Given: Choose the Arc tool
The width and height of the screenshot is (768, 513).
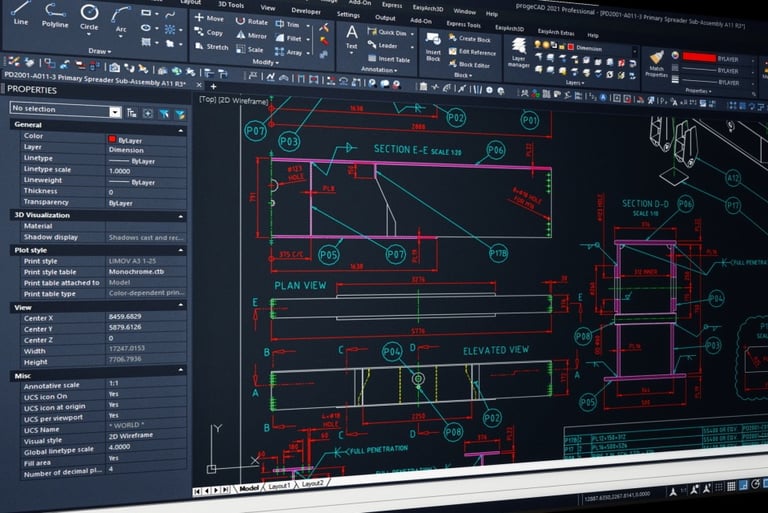Looking at the screenshot, I should [120, 21].
